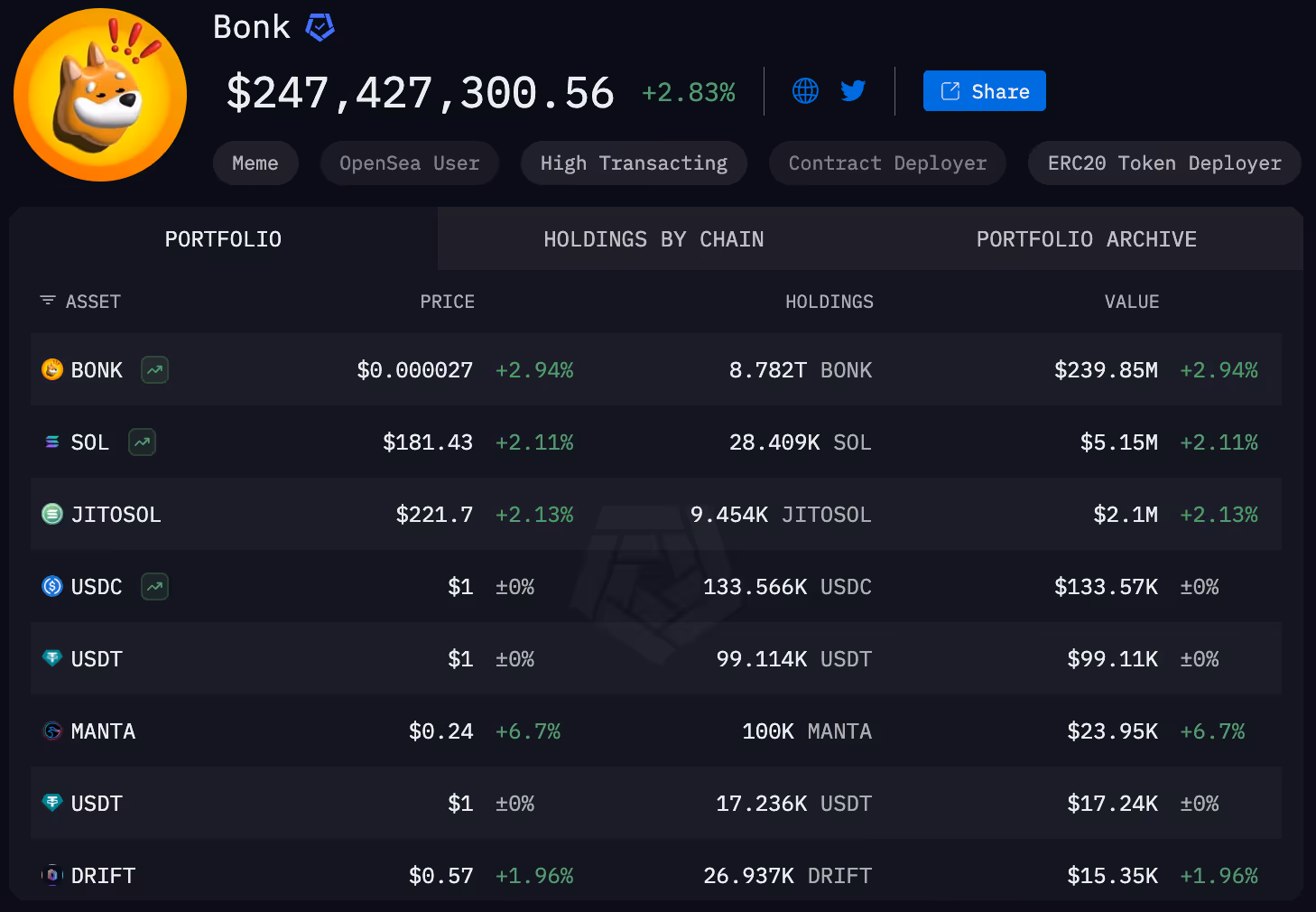The image size is (1316, 912).
Task: Click the $99.11K value cell
Action: (1112, 659)
